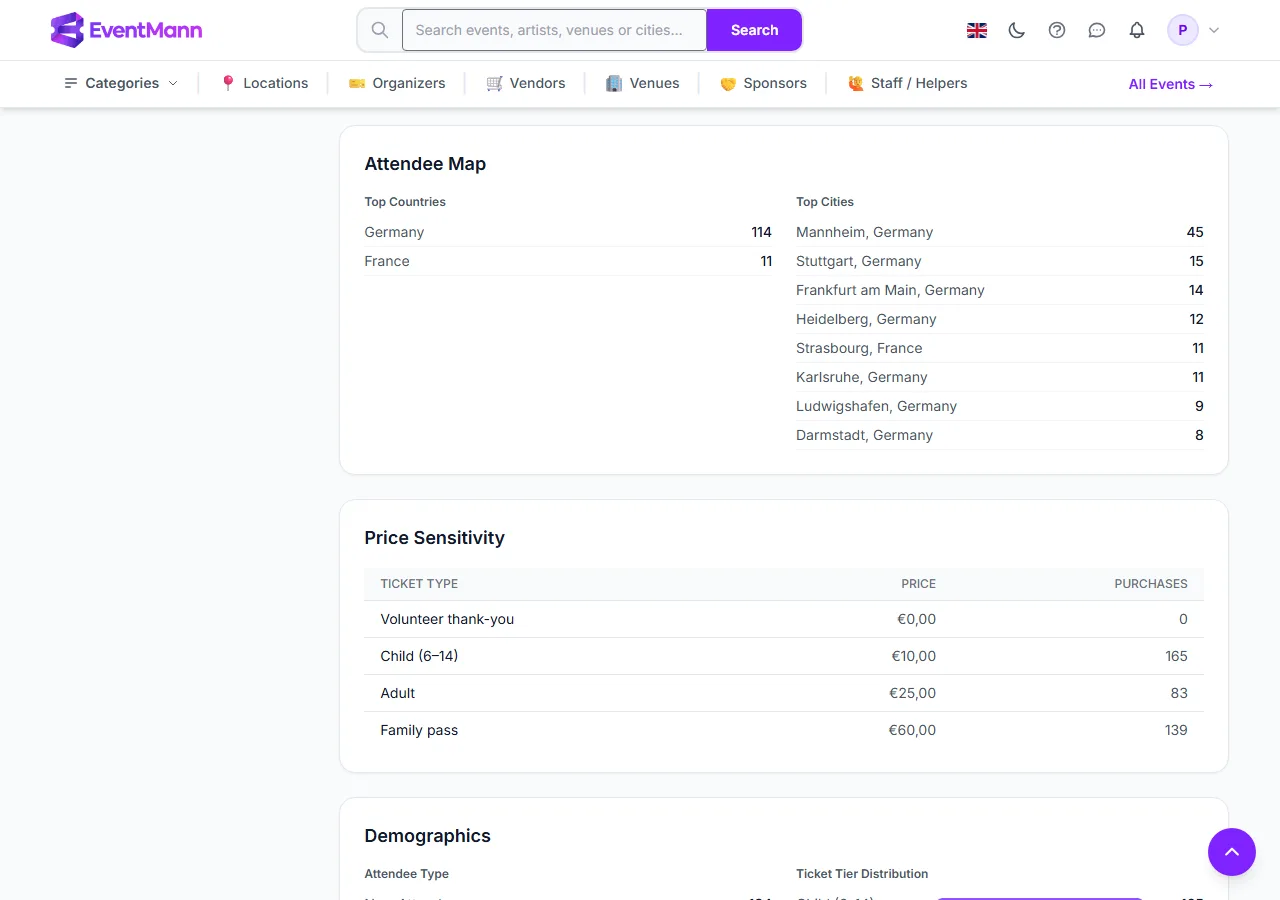Go to Sponsors
The height and width of the screenshot is (900, 1280).
click(x=763, y=83)
